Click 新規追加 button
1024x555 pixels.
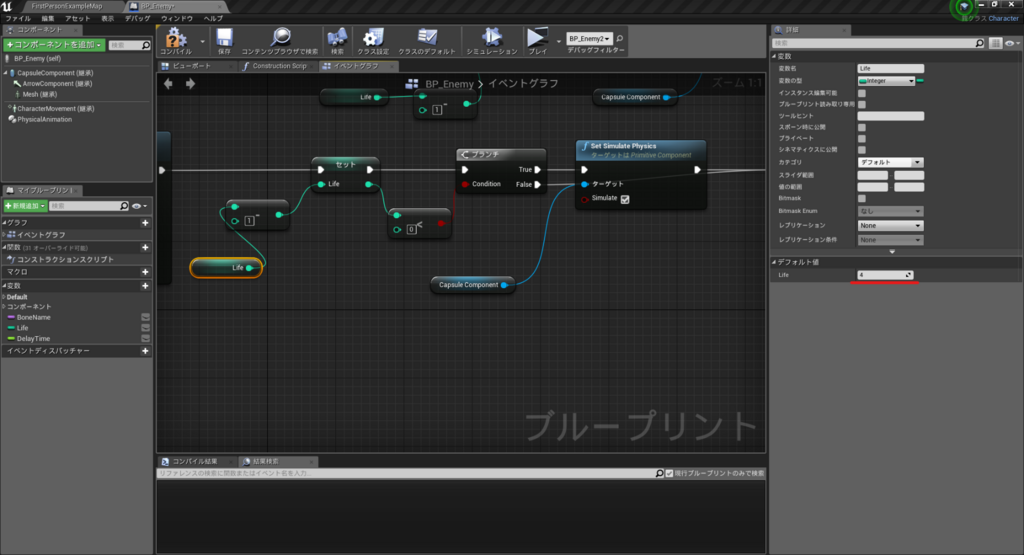coord(25,206)
